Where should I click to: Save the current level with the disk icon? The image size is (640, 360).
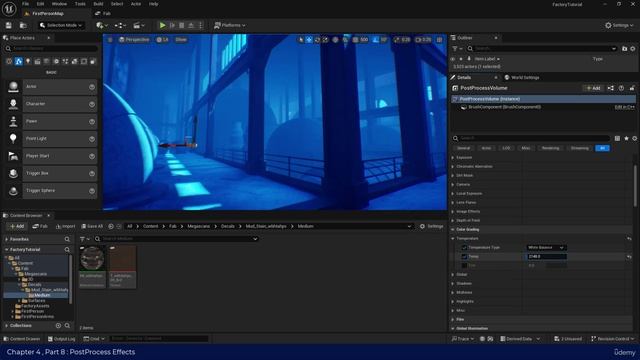coord(9,25)
